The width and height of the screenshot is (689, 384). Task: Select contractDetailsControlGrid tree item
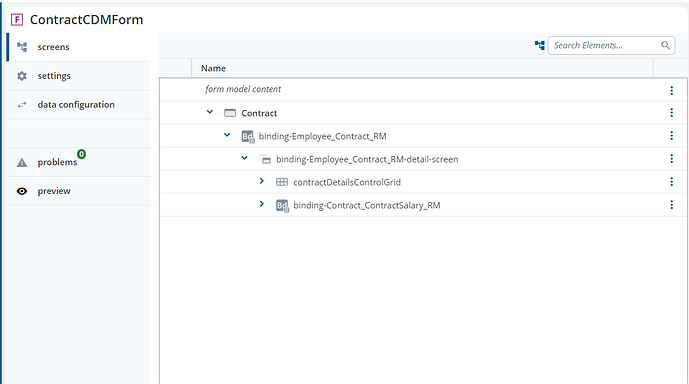(x=347, y=182)
